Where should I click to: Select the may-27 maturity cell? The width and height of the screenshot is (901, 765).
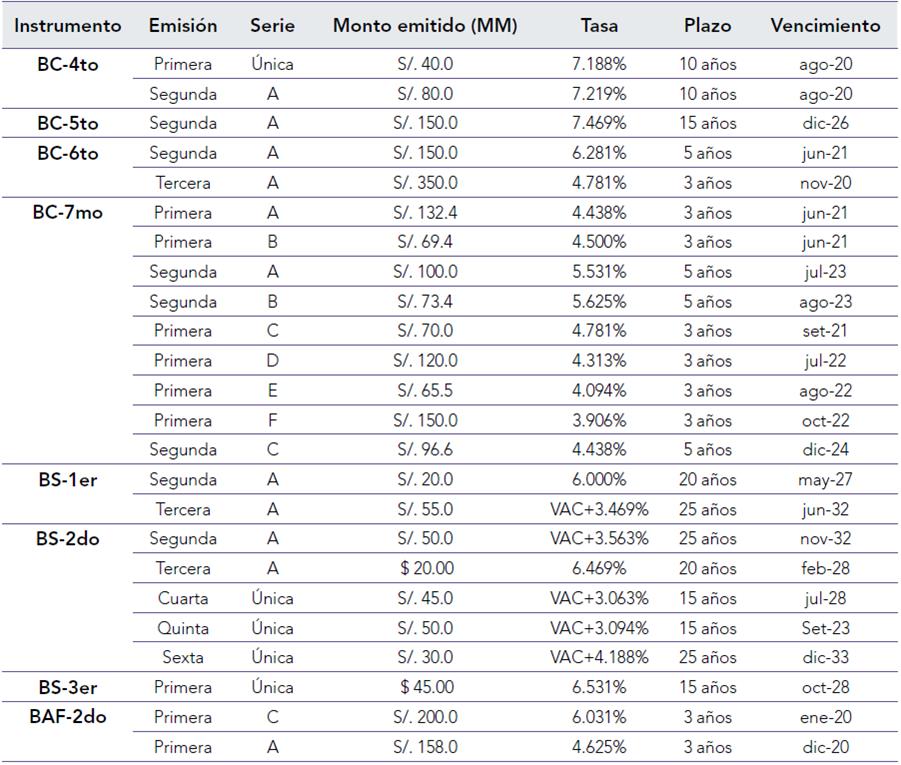coord(825,480)
